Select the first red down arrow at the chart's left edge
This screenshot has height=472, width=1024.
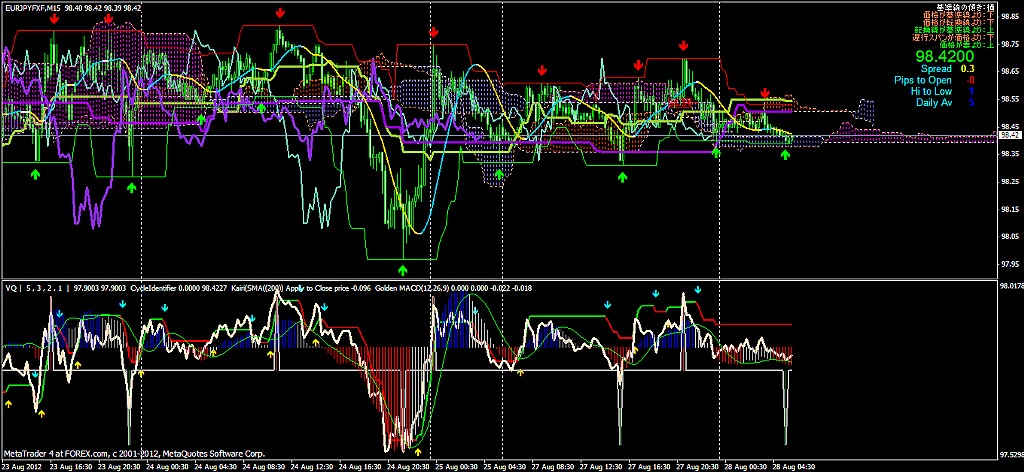tap(54, 19)
